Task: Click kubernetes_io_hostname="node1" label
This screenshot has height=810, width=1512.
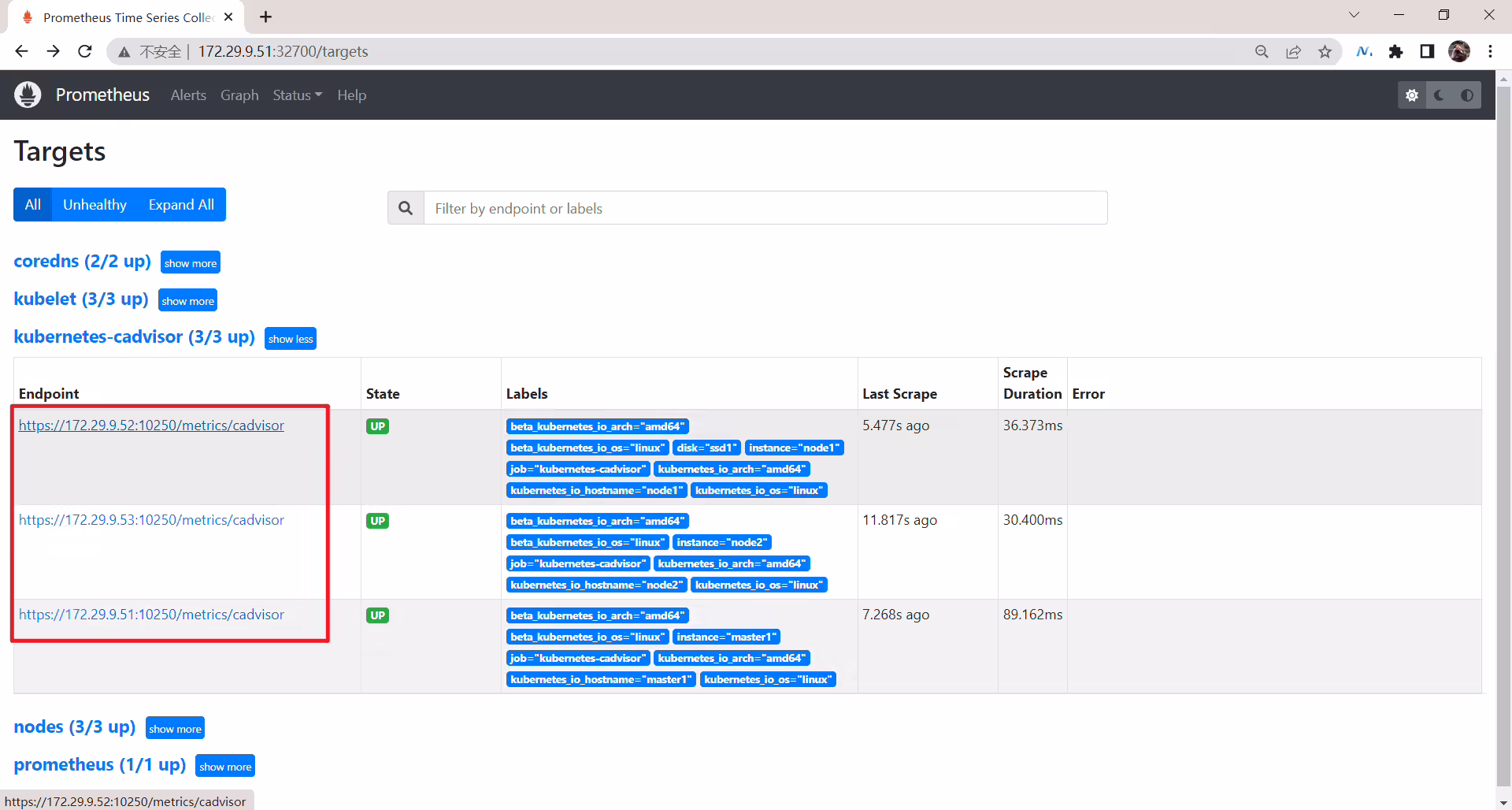Action: pyautogui.click(x=596, y=490)
